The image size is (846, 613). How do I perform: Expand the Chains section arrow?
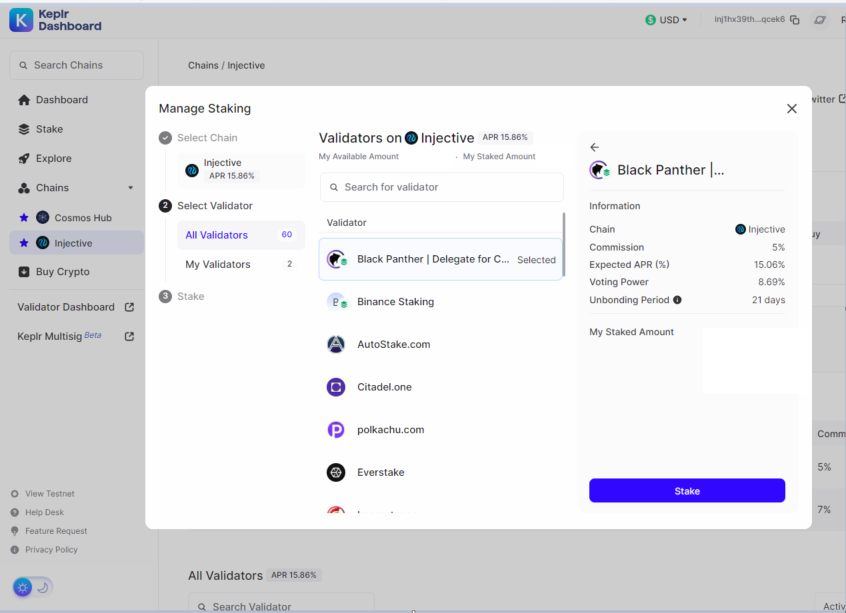click(x=130, y=188)
